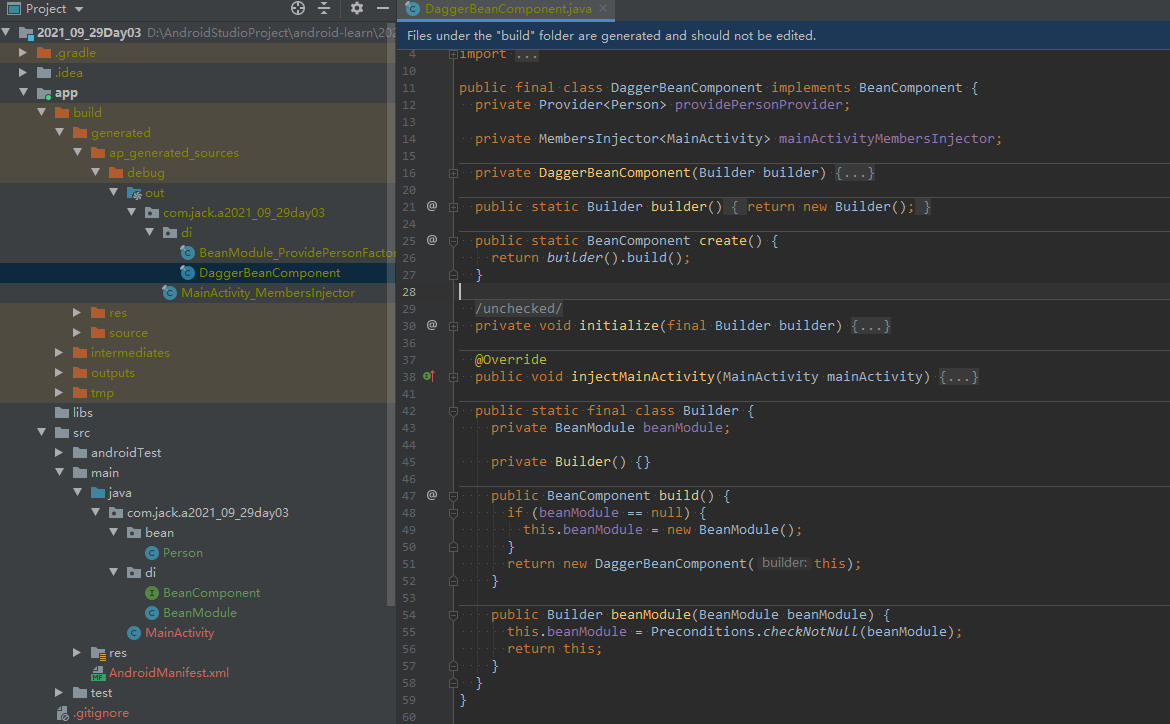Switch to DaggerBeanComponent.java editor tab

[507, 9]
